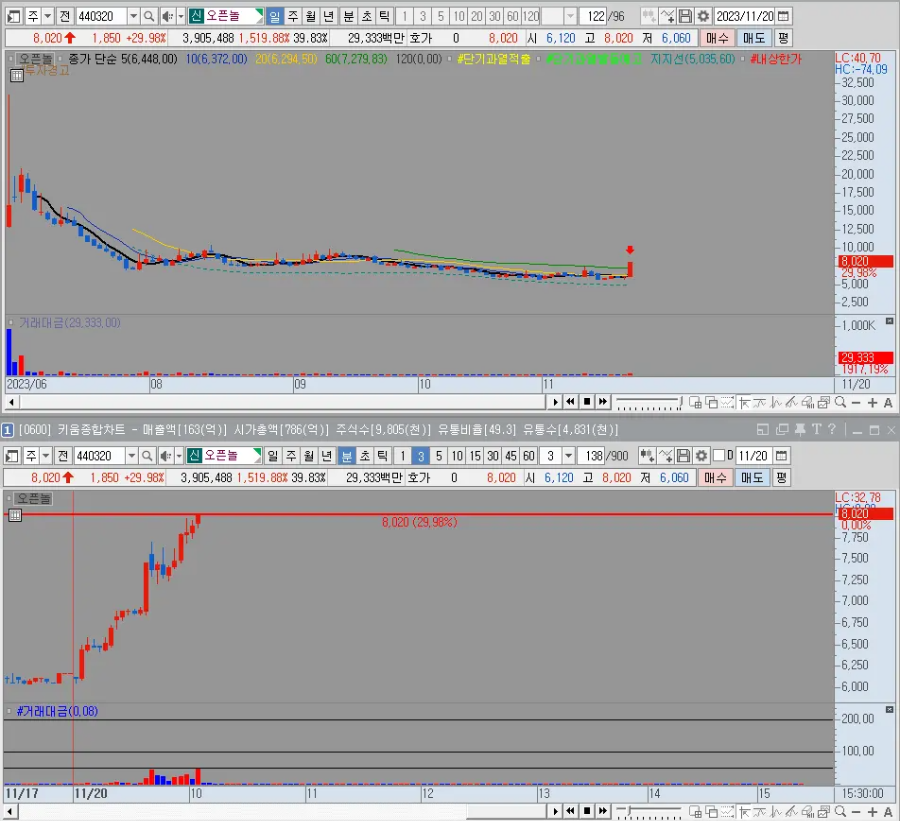The height and width of the screenshot is (821, 900).
Task: Select 30-minute tab in lower chart
Action: pyautogui.click(x=492, y=456)
